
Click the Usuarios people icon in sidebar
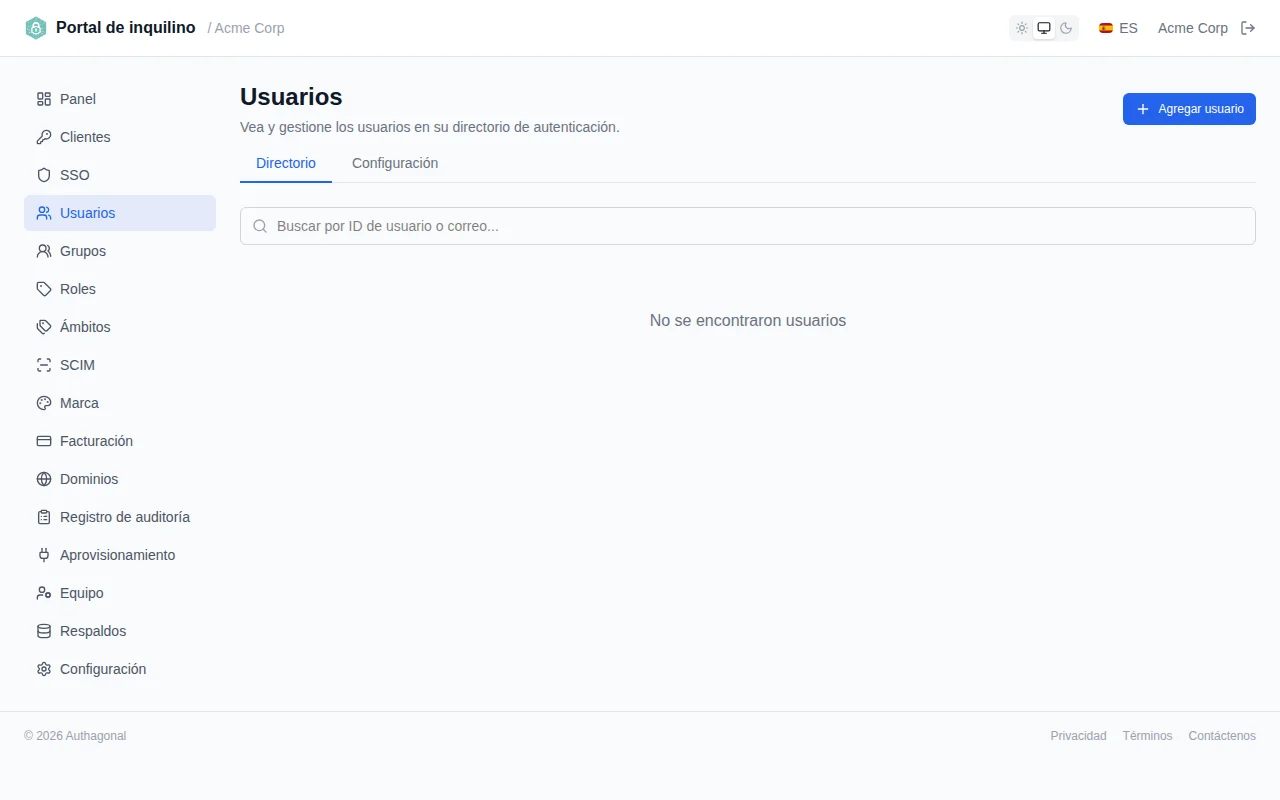44,213
